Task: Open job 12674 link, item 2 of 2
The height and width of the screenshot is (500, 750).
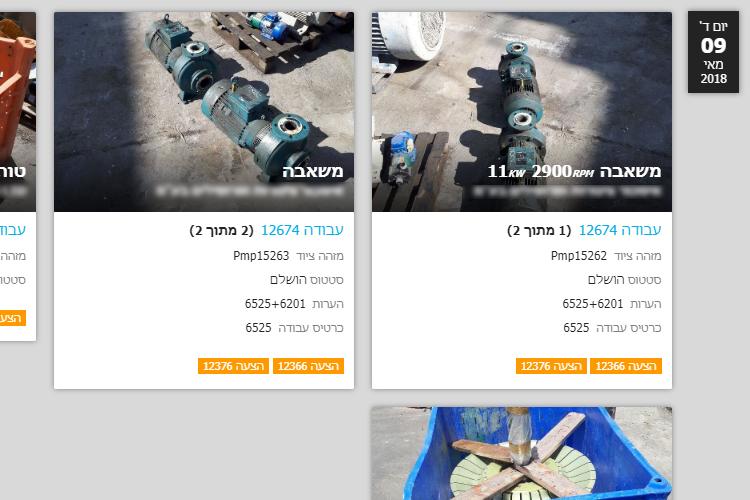Action: coord(302,230)
